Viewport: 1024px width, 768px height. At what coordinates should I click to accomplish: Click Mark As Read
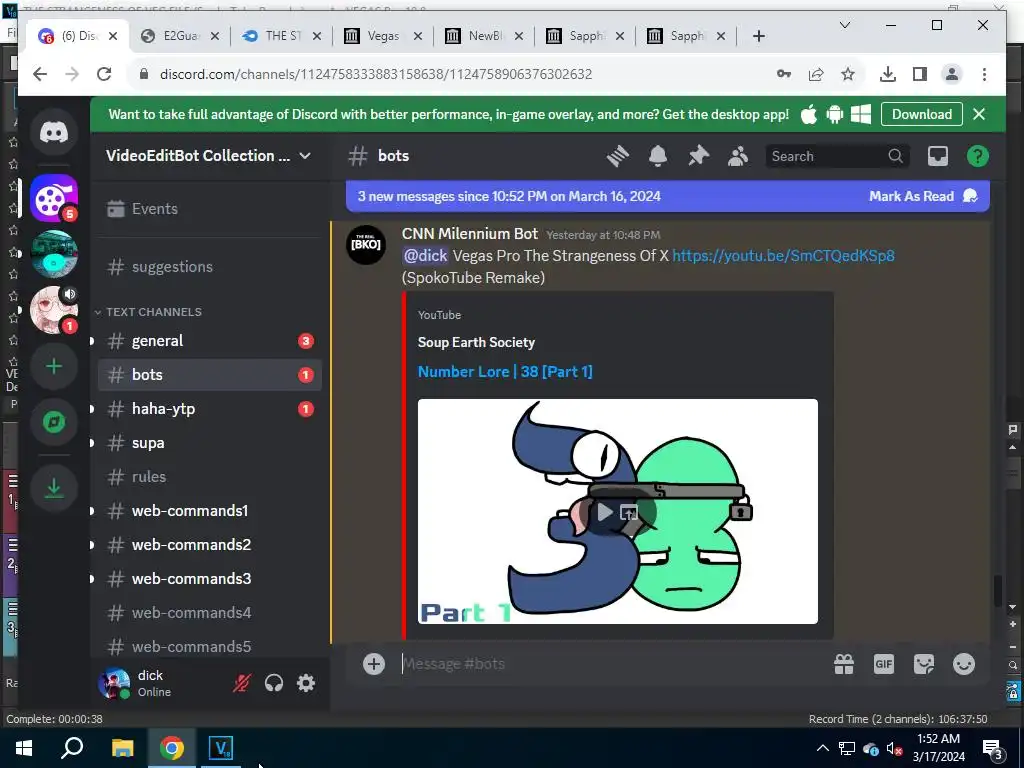[923, 197]
